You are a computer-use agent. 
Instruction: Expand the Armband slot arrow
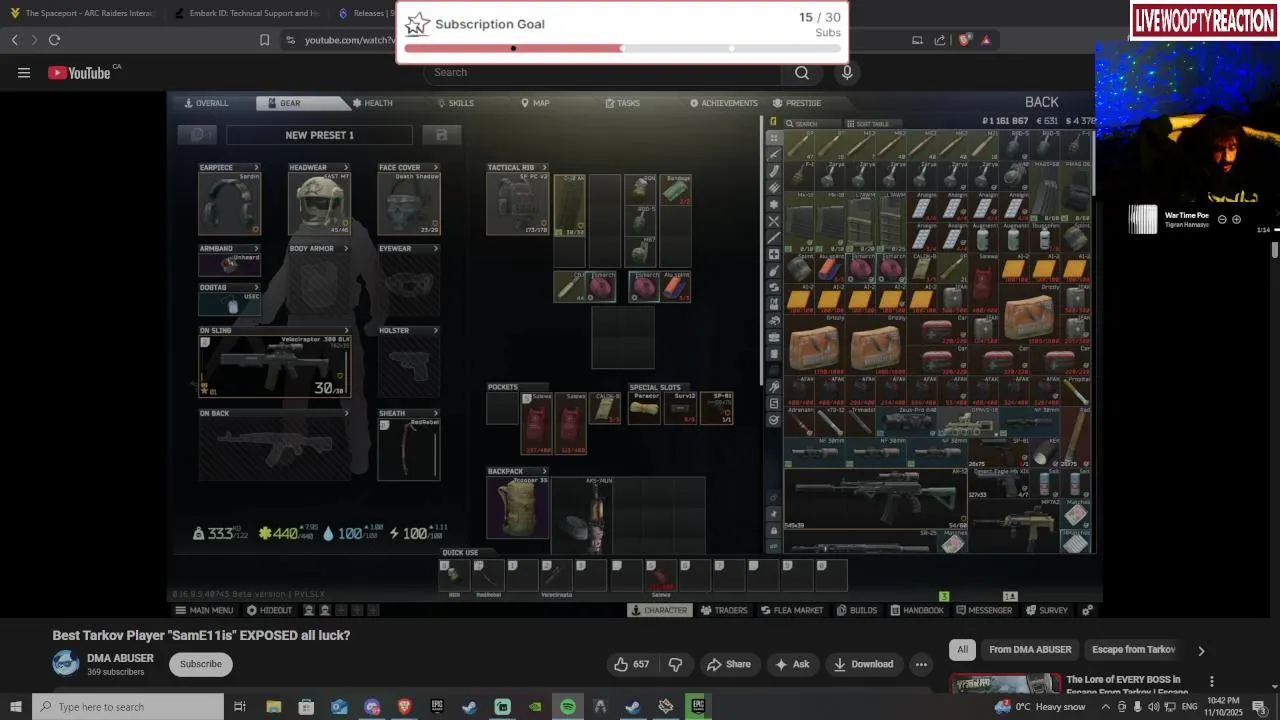coord(256,249)
